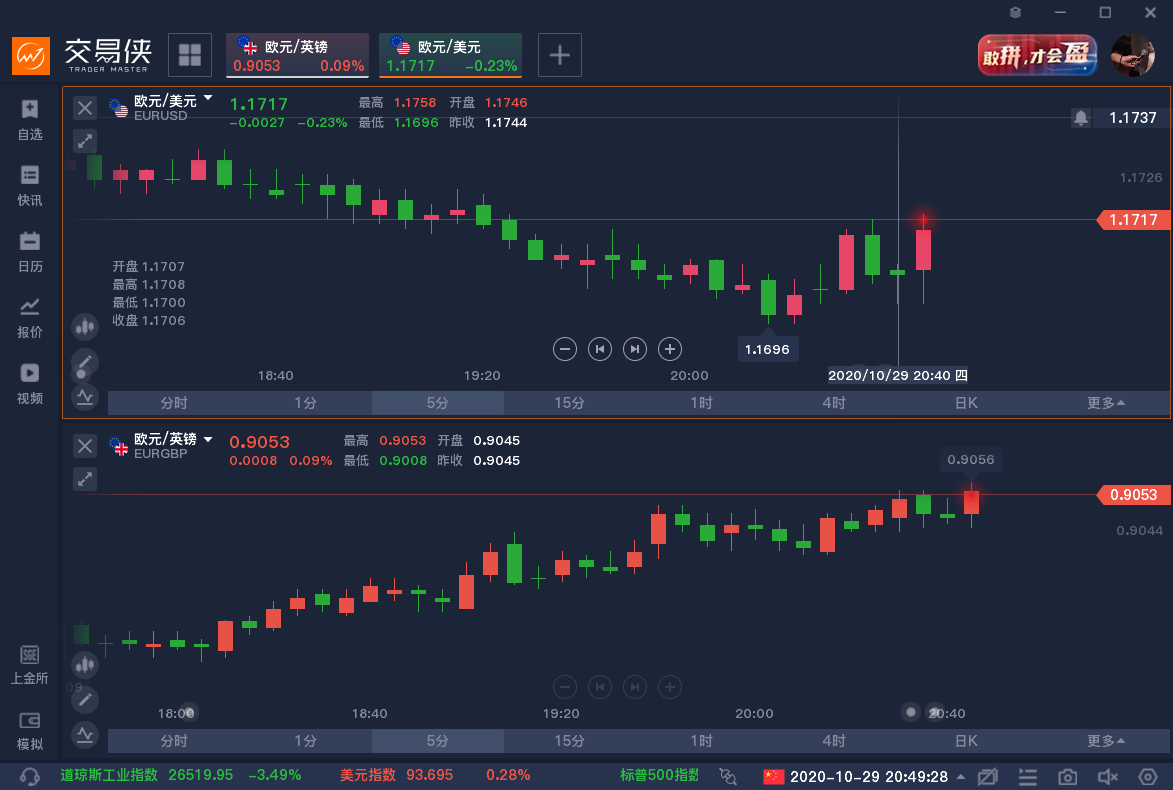This screenshot has width=1173, height=790.
Task: Select 1分 timeframe on EURGBP chart
Action: click(305, 741)
